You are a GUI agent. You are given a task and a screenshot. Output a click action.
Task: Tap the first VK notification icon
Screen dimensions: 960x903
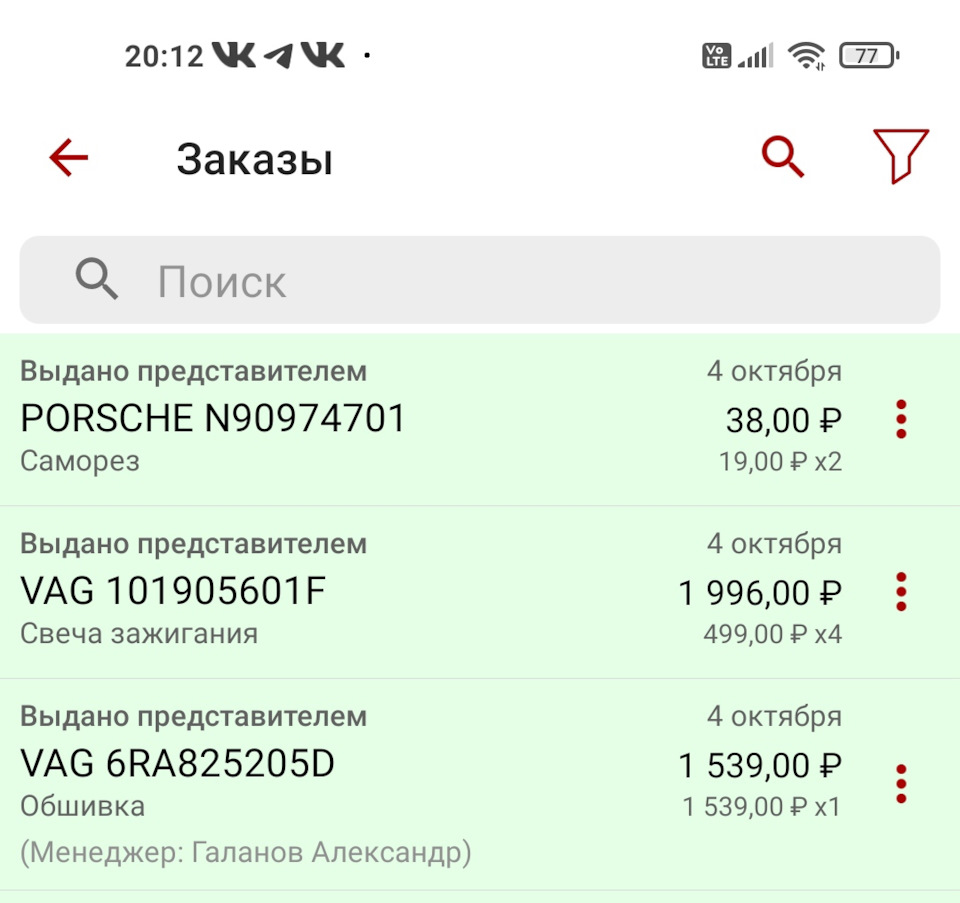(233, 56)
